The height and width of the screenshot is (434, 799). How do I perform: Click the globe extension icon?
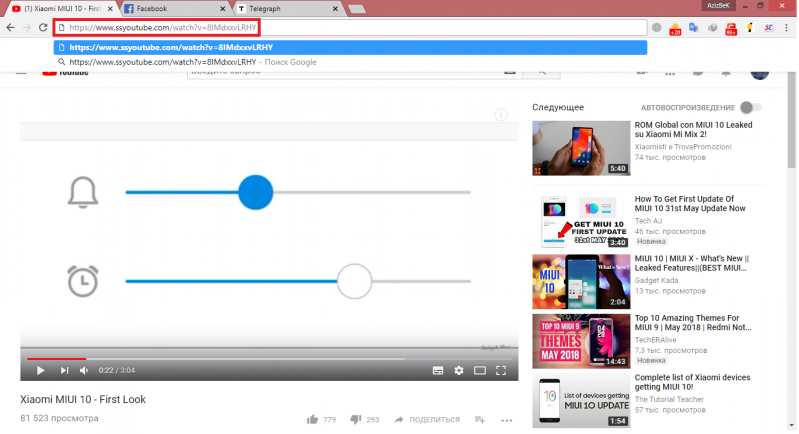[x=657, y=28]
